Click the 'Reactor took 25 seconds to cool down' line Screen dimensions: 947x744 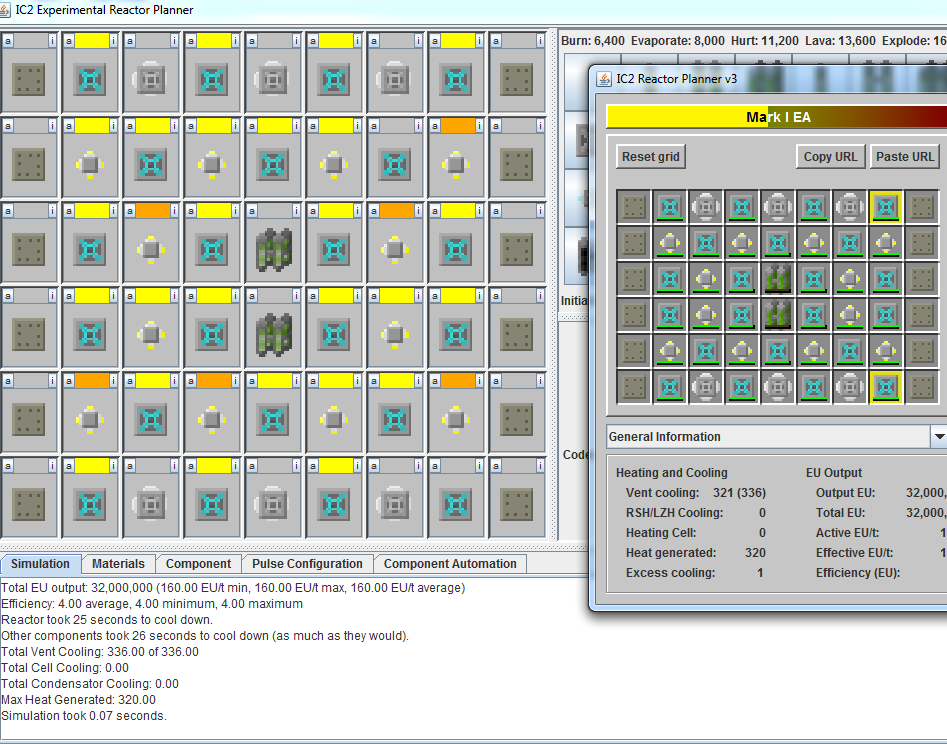107,620
